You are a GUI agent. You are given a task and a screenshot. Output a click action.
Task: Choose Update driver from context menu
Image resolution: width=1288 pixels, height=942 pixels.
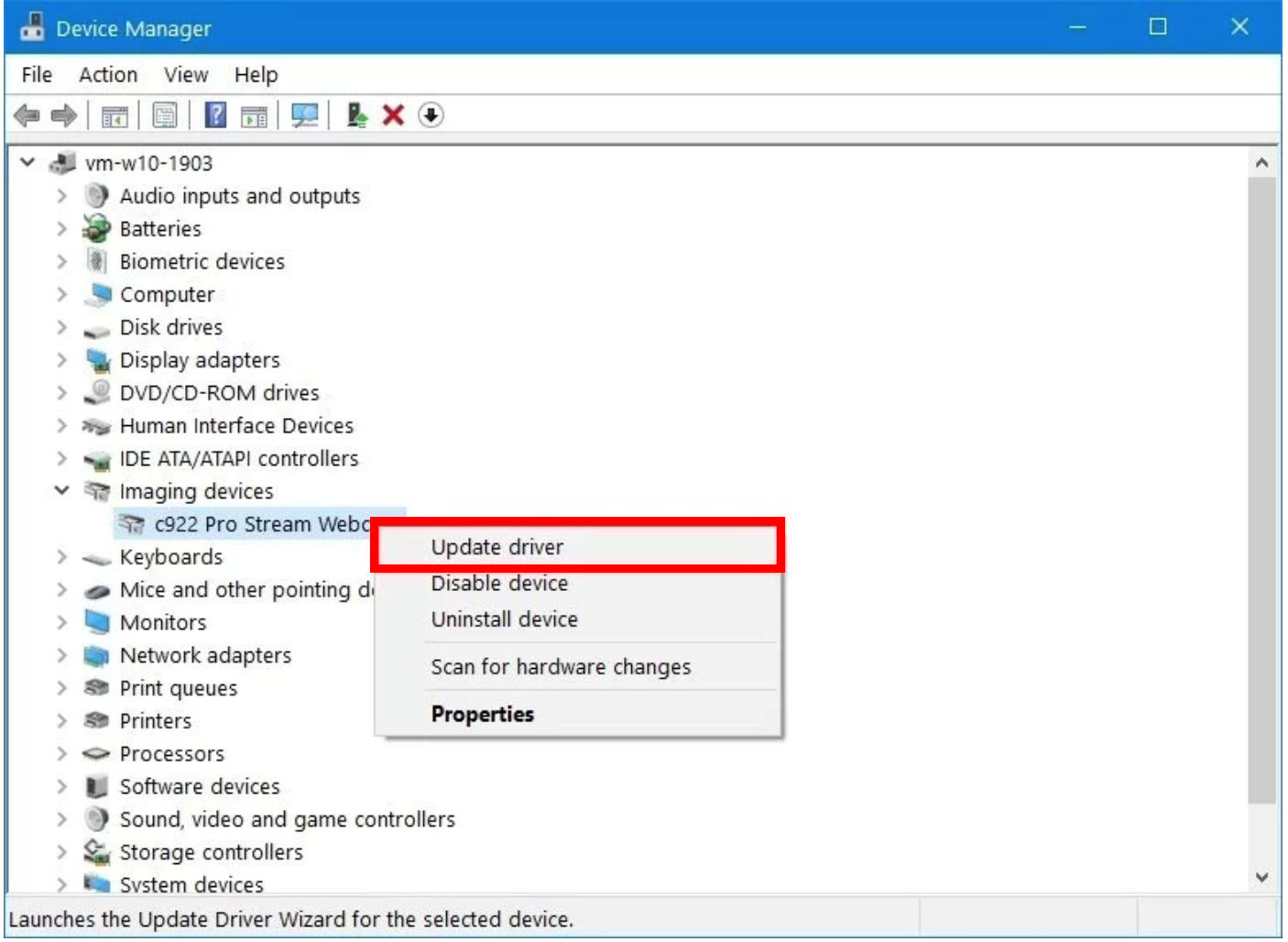click(577, 547)
